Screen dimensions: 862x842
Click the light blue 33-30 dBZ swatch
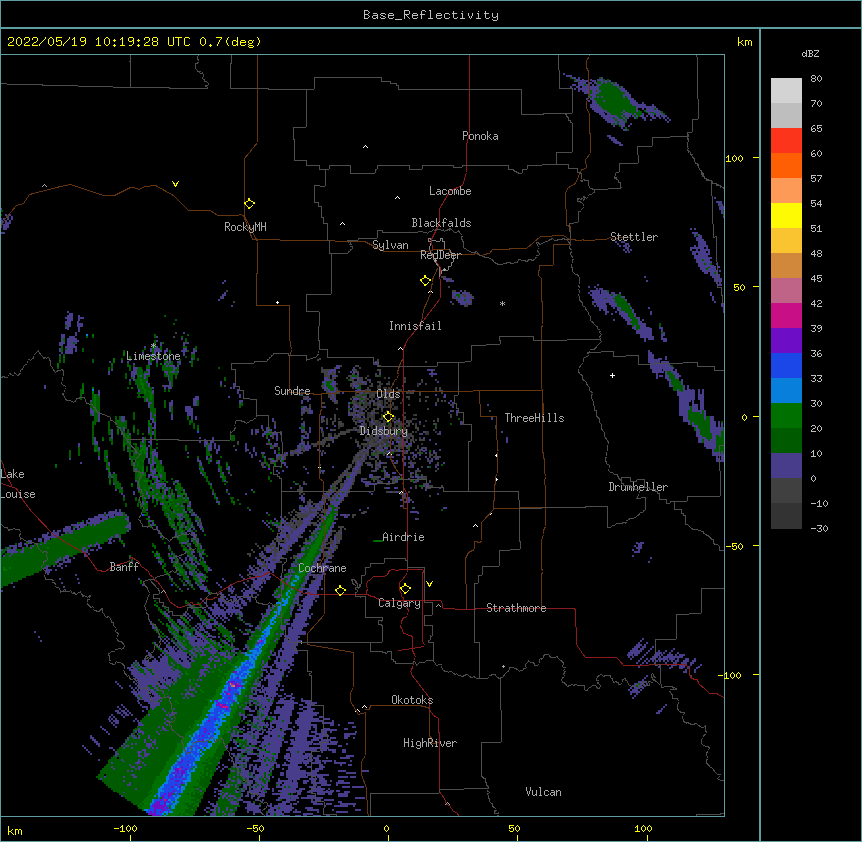tap(786, 391)
